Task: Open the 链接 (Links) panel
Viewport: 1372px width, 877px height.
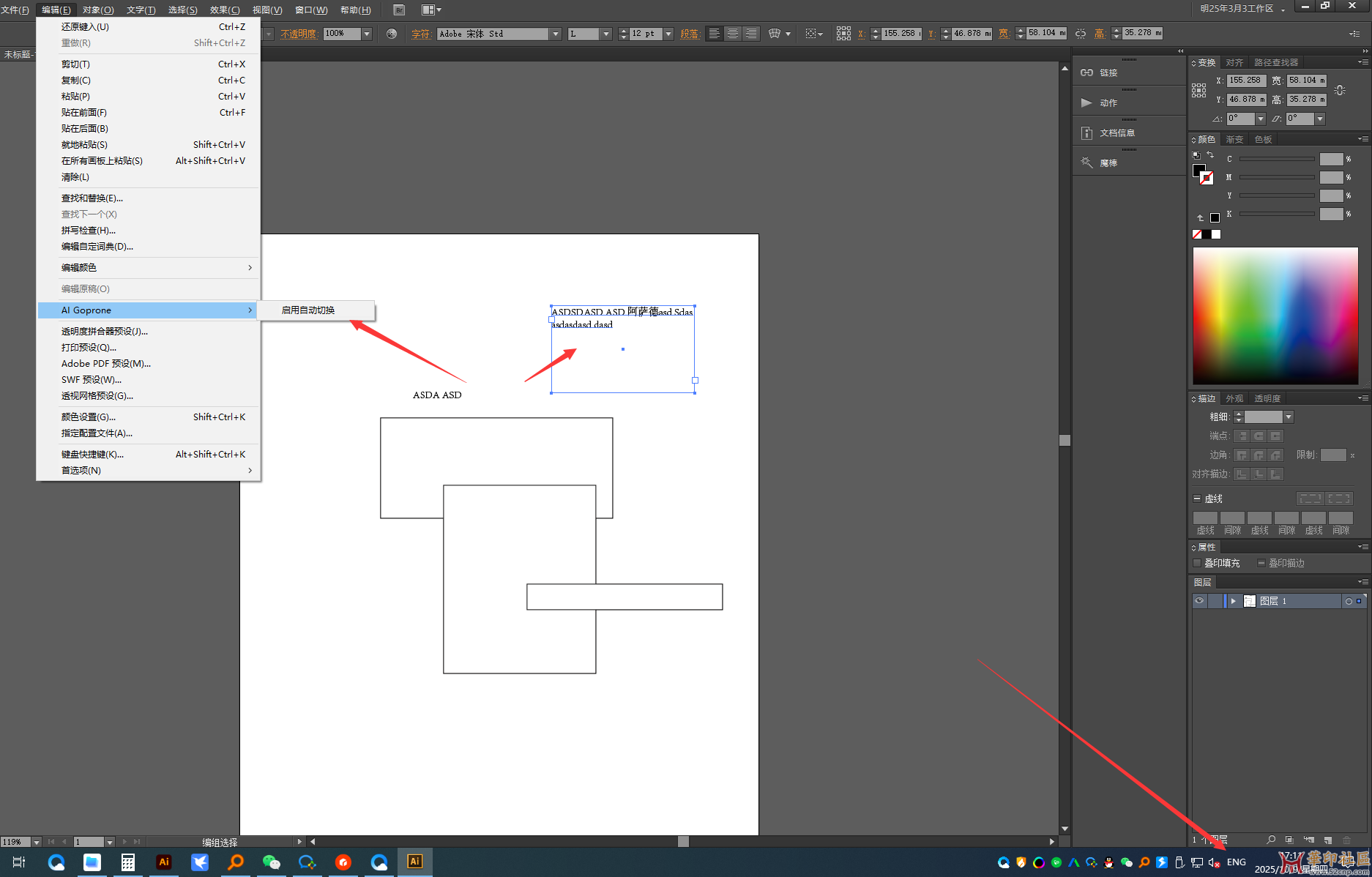Action: (x=1108, y=72)
